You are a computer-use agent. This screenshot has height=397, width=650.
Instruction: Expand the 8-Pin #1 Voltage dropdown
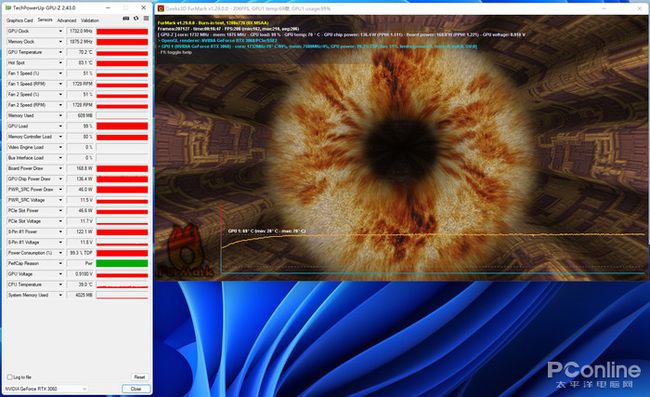61,242
